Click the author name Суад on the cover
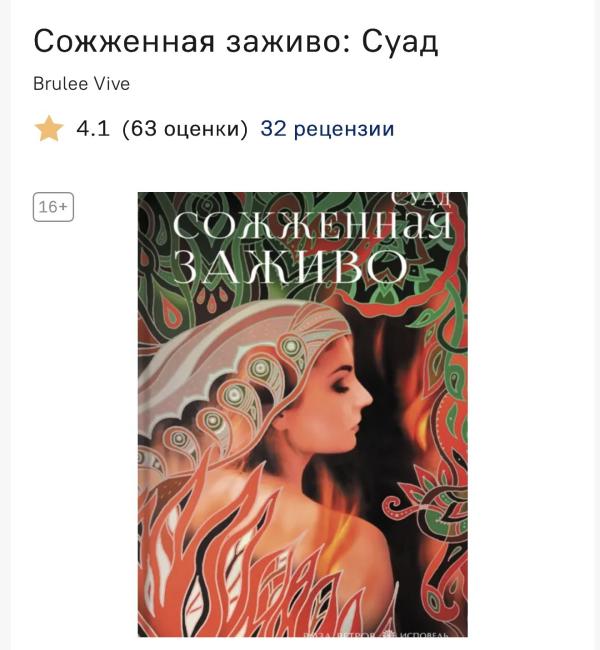Image resolution: width=600 pixels, height=650 pixels. tap(421, 199)
